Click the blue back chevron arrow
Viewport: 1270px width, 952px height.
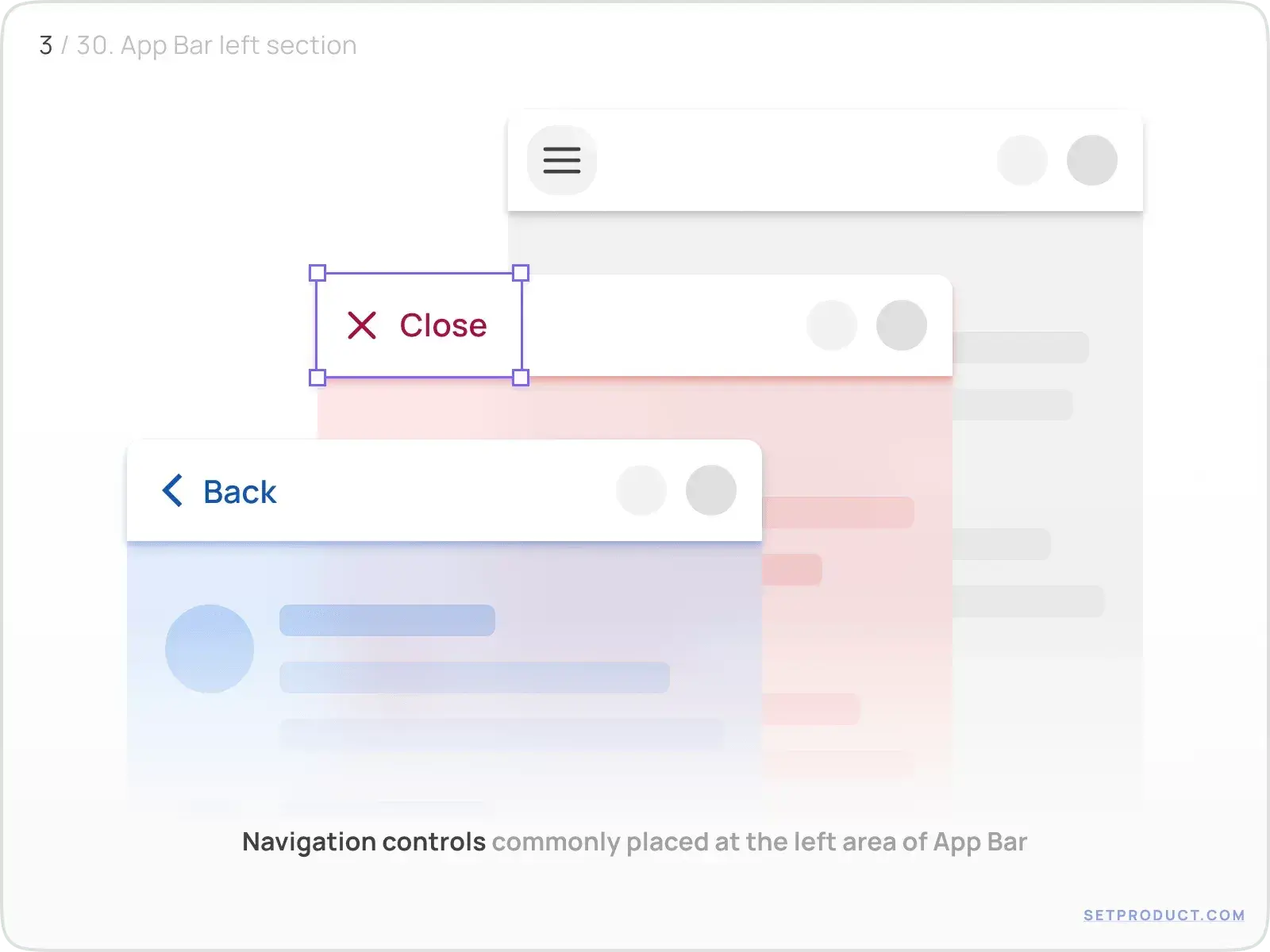point(172,491)
